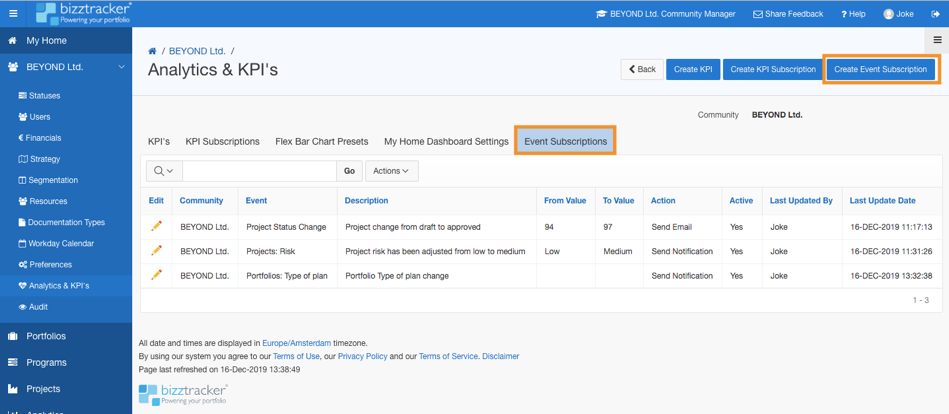Open Projects in the sidebar

point(66,389)
